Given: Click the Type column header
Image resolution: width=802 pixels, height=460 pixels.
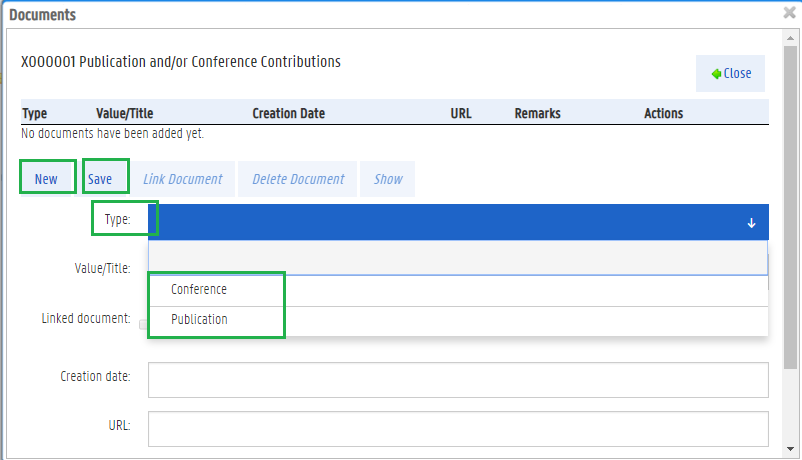Looking at the screenshot, I should tap(34, 114).
